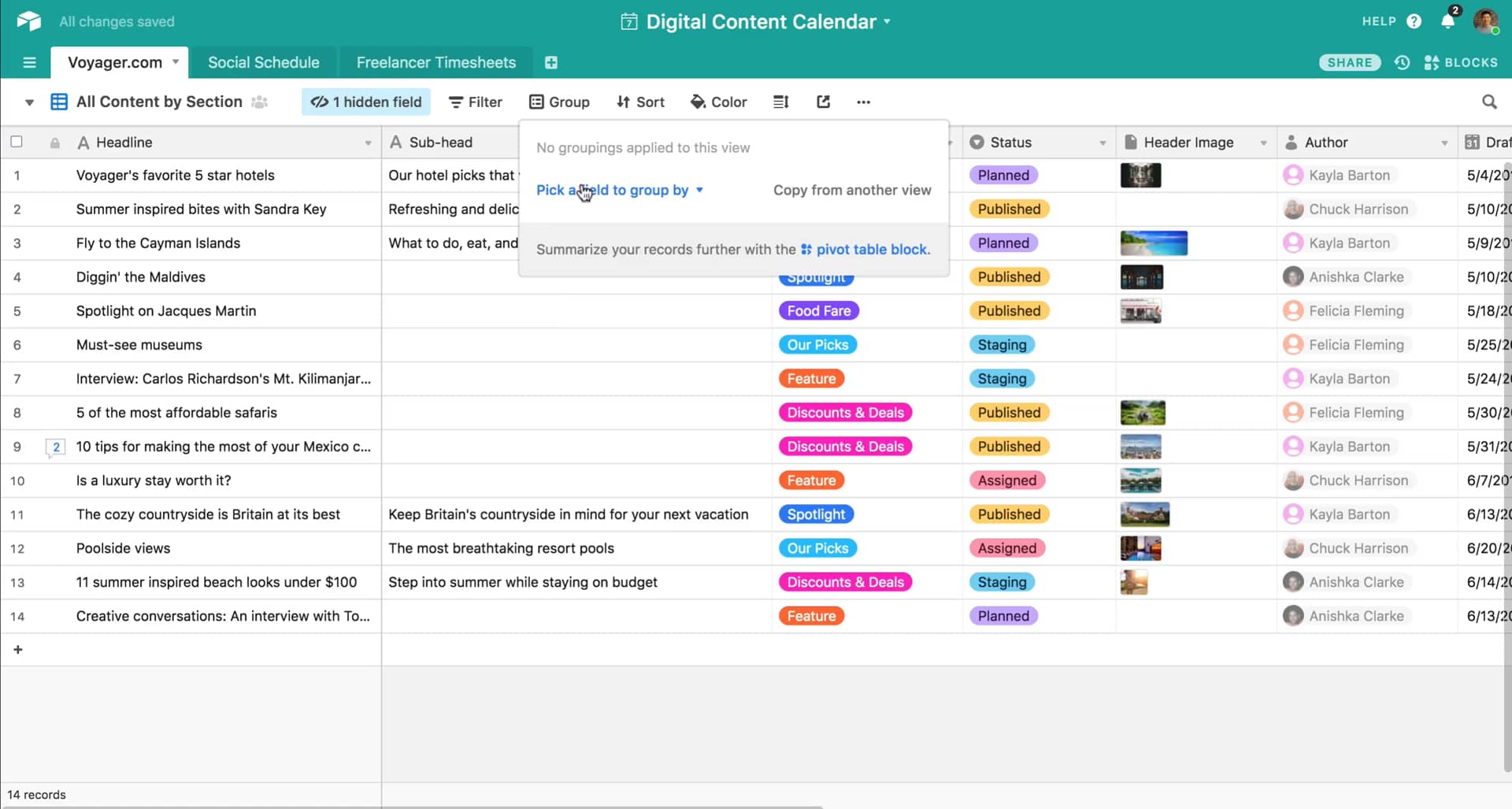Open Pick a field to group by dropdown
Screen dimensions: 1512x809
coord(620,190)
